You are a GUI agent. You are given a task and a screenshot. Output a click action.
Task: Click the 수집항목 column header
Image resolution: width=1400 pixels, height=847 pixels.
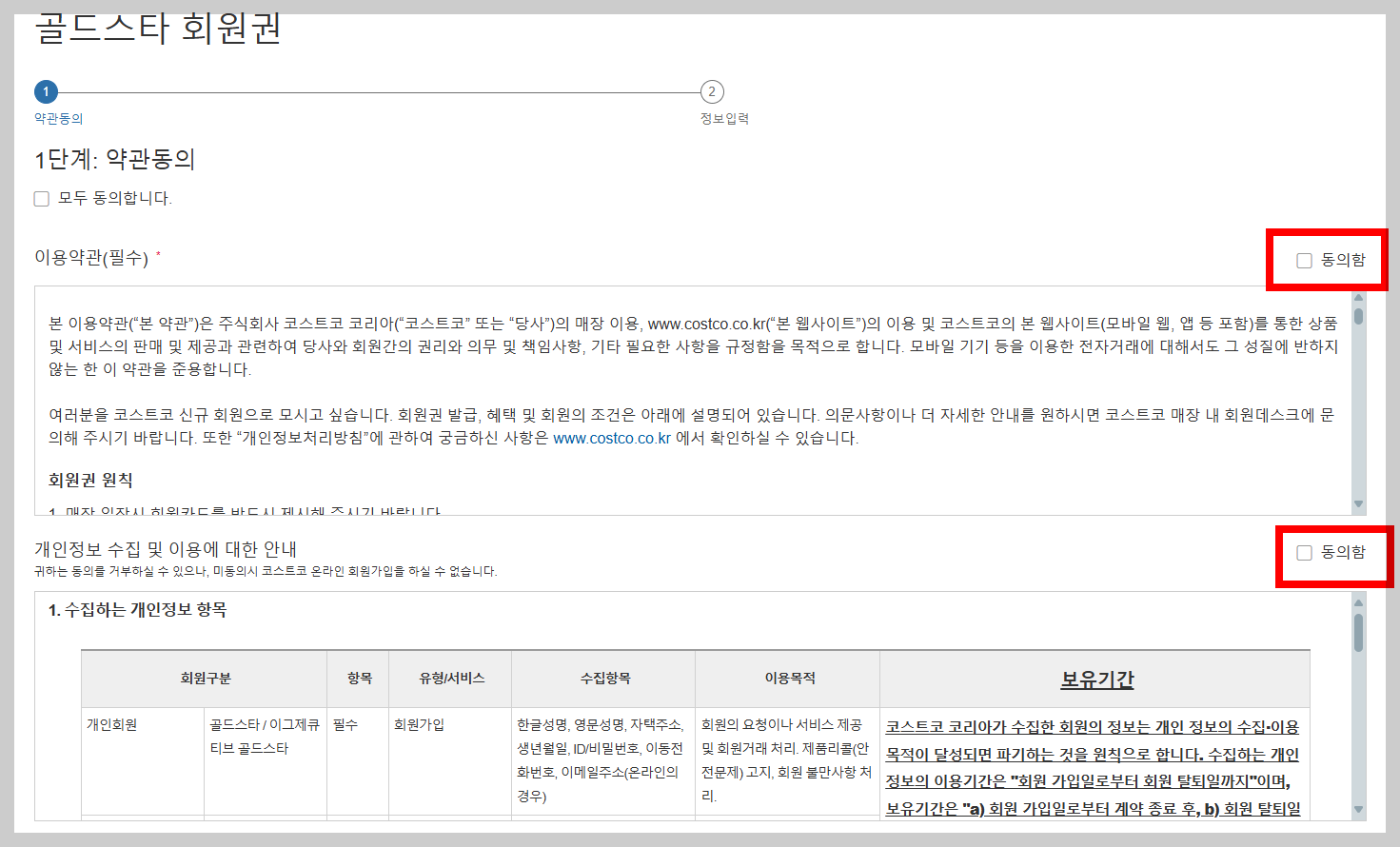pyautogui.click(x=604, y=679)
